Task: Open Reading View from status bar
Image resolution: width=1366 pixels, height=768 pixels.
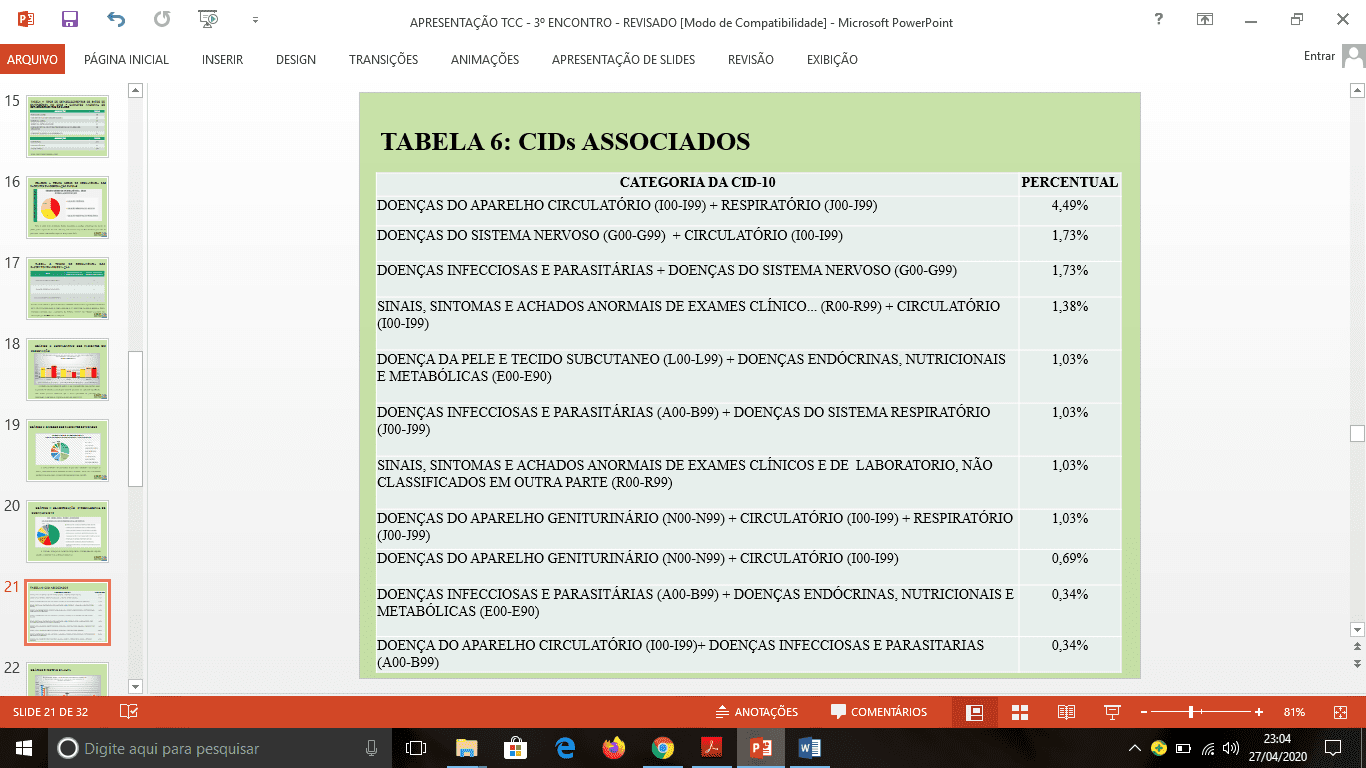Action: 1066,712
